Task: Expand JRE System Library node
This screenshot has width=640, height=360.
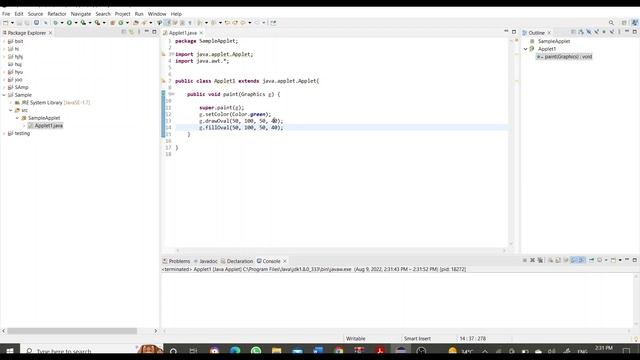Action: [11, 102]
